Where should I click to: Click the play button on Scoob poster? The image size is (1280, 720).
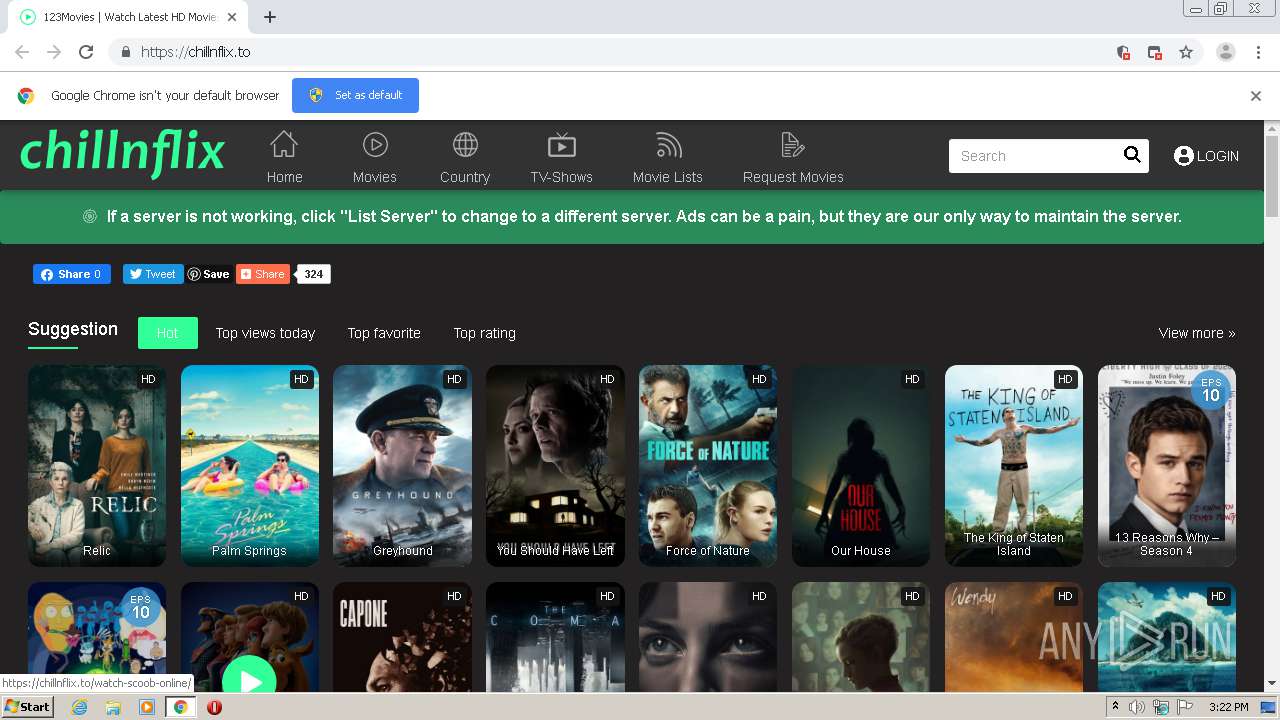[249, 680]
